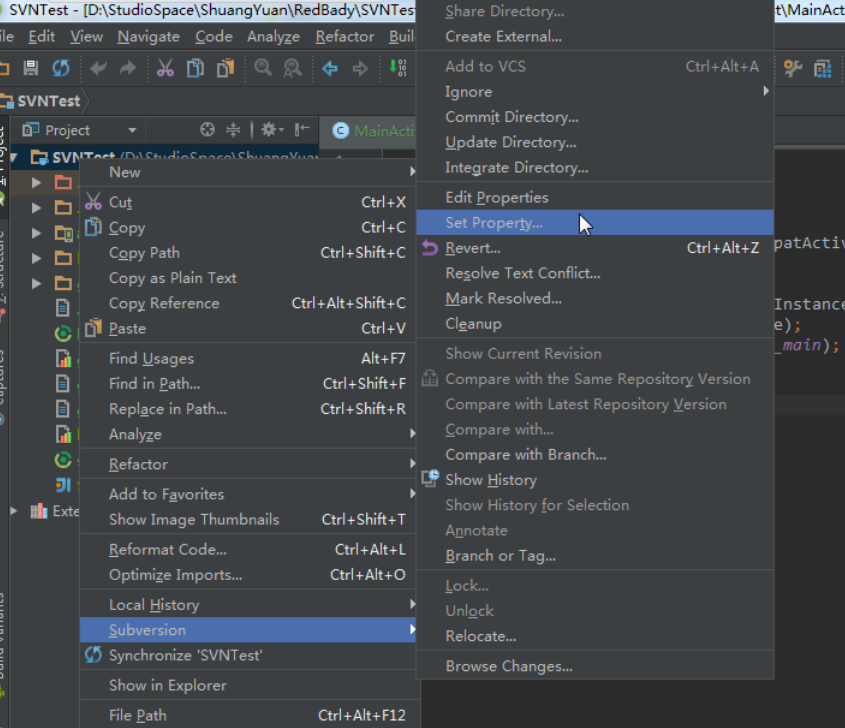845x728 pixels.
Task: Click the wrench settings toolbar icon
Action: [793, 68]
